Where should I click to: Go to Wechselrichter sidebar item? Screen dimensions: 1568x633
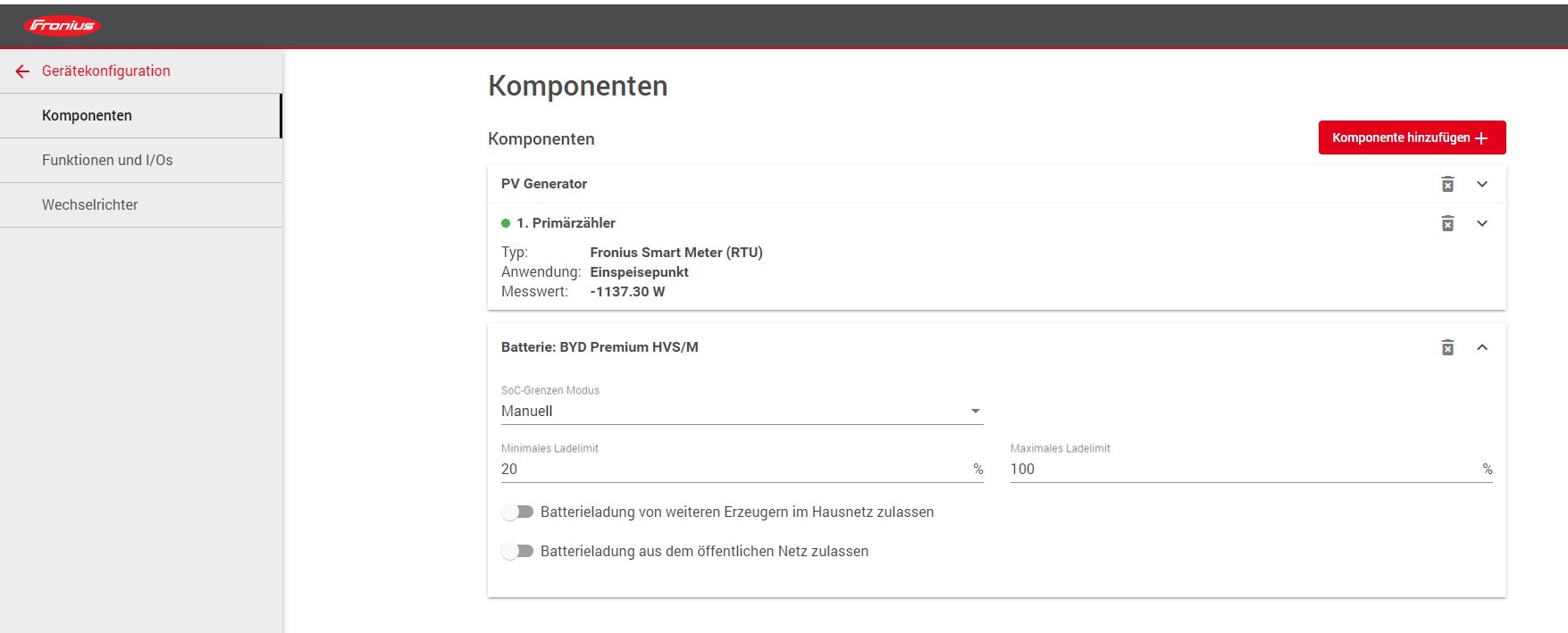89,204
